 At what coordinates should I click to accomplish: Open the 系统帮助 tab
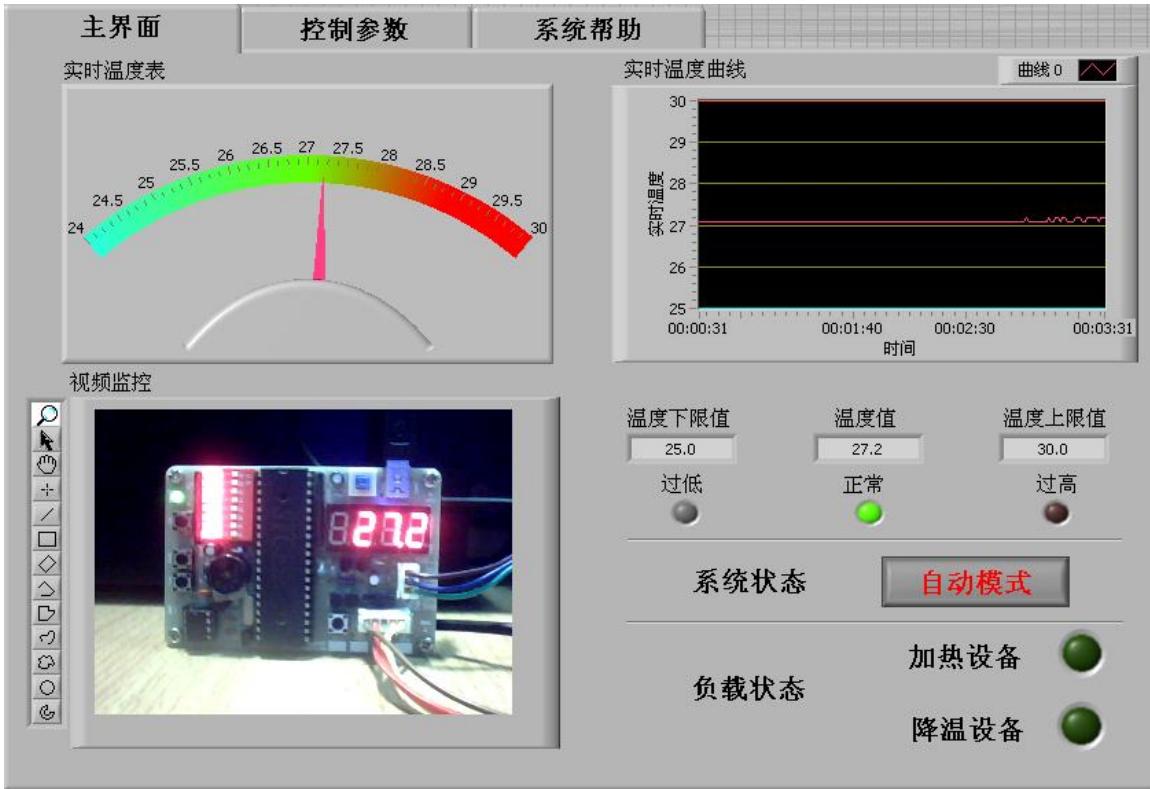coord(587,30)
